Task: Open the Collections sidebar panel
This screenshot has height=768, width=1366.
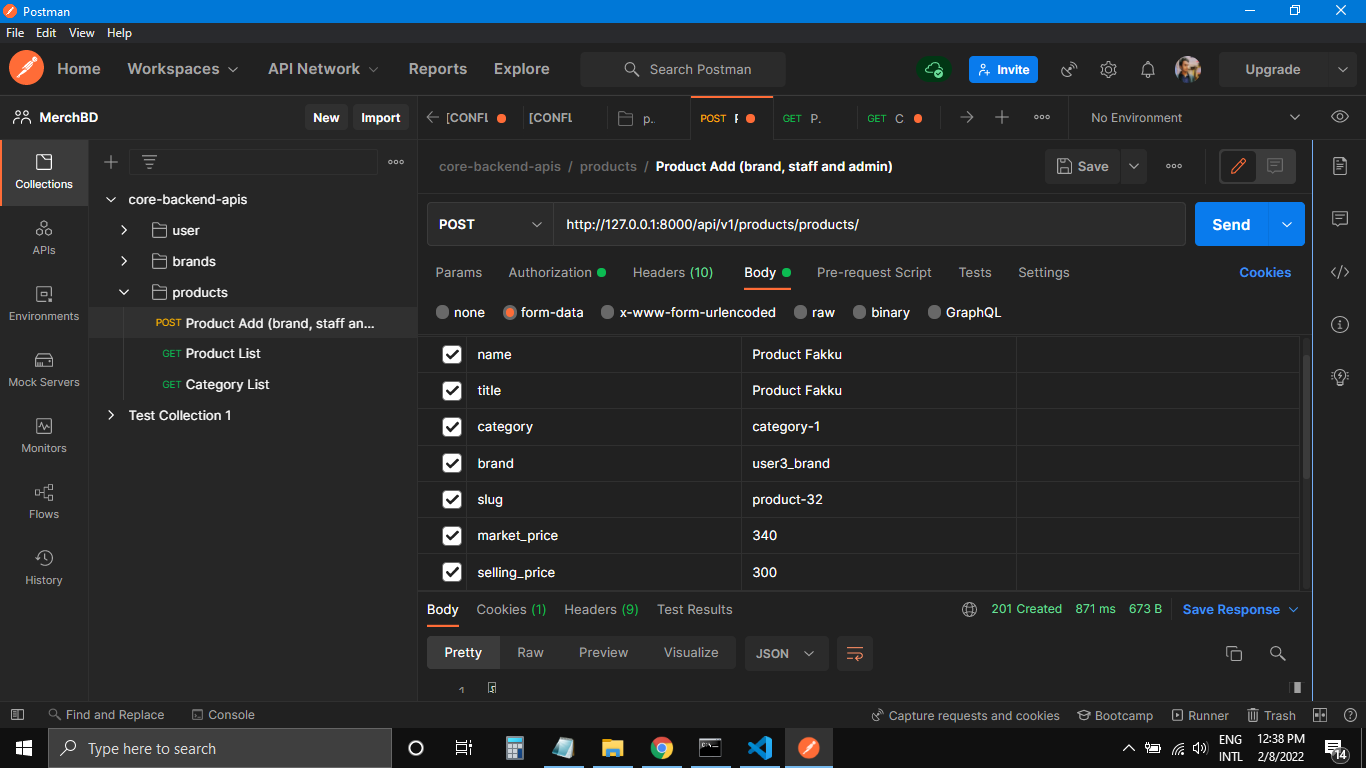Action: pyautogui.click(x=44, y=172)
